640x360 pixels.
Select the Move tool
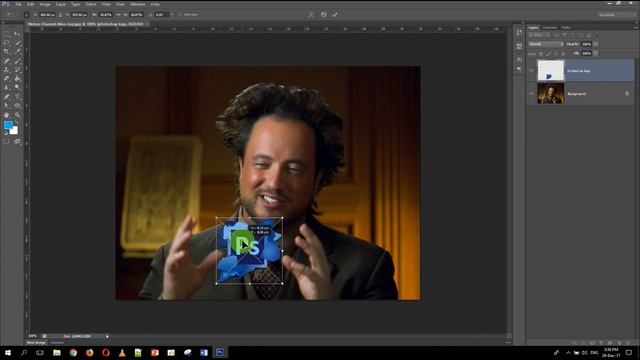tap(17, 34)
